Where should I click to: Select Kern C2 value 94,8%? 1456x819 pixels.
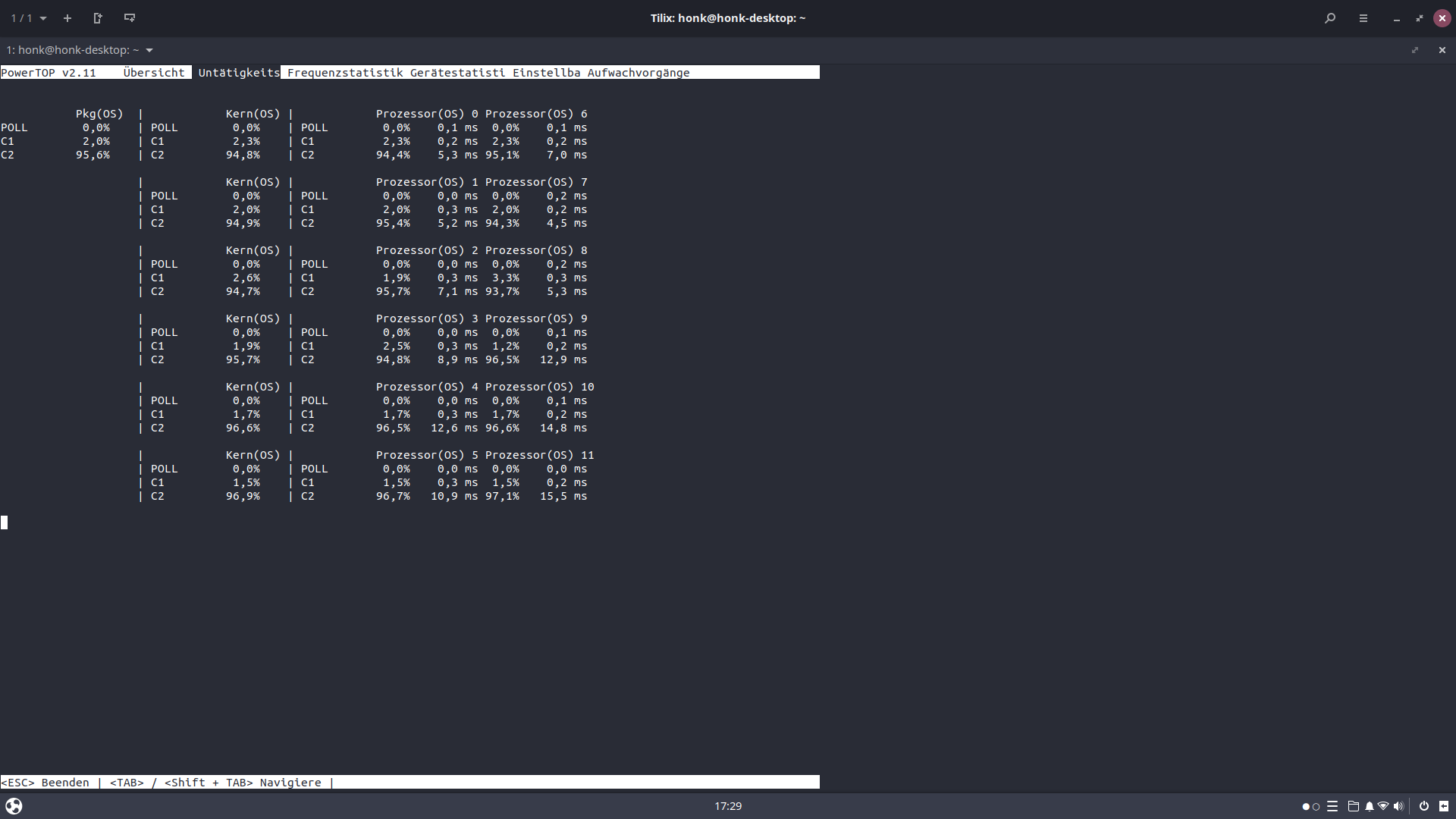(x=243, y=155)
